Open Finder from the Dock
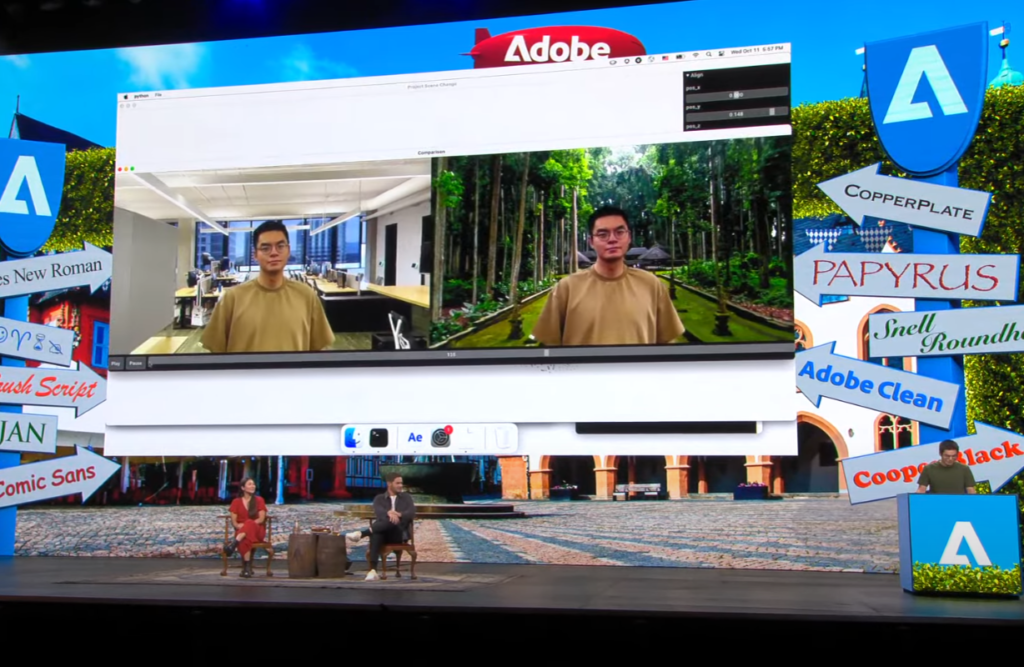 [352, 438]
